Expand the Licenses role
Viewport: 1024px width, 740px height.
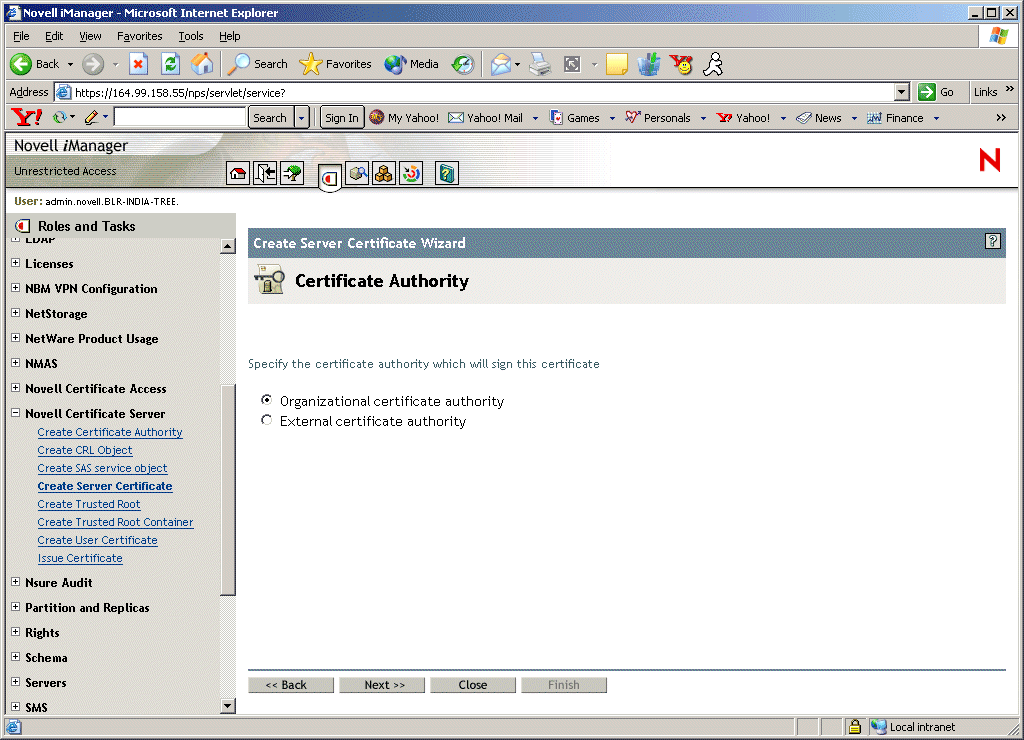point(16,263)
